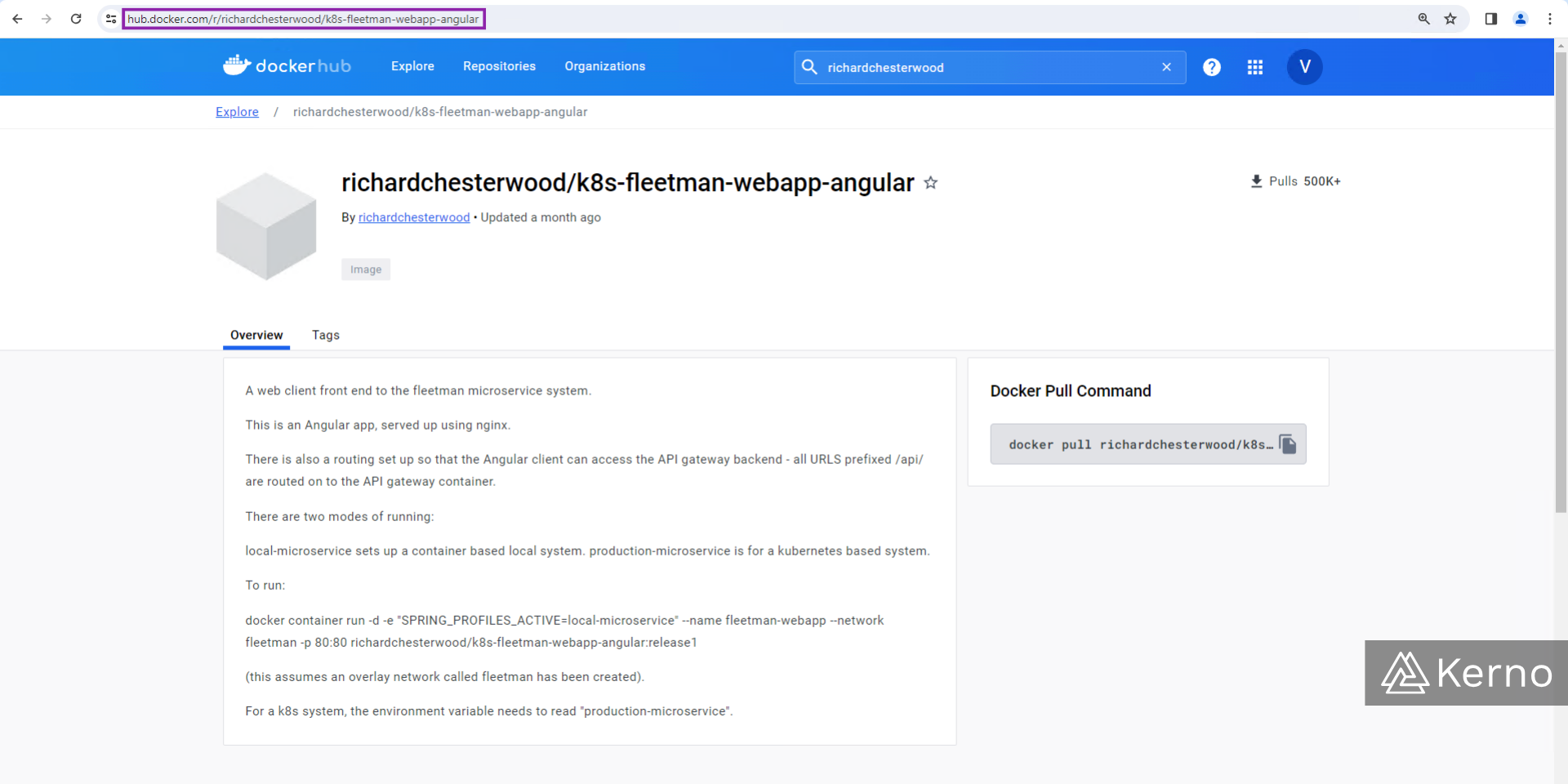Viewport: 1568px width, 784px height.
Task: Click the docker pull command text box
Action: [1148, 444]
